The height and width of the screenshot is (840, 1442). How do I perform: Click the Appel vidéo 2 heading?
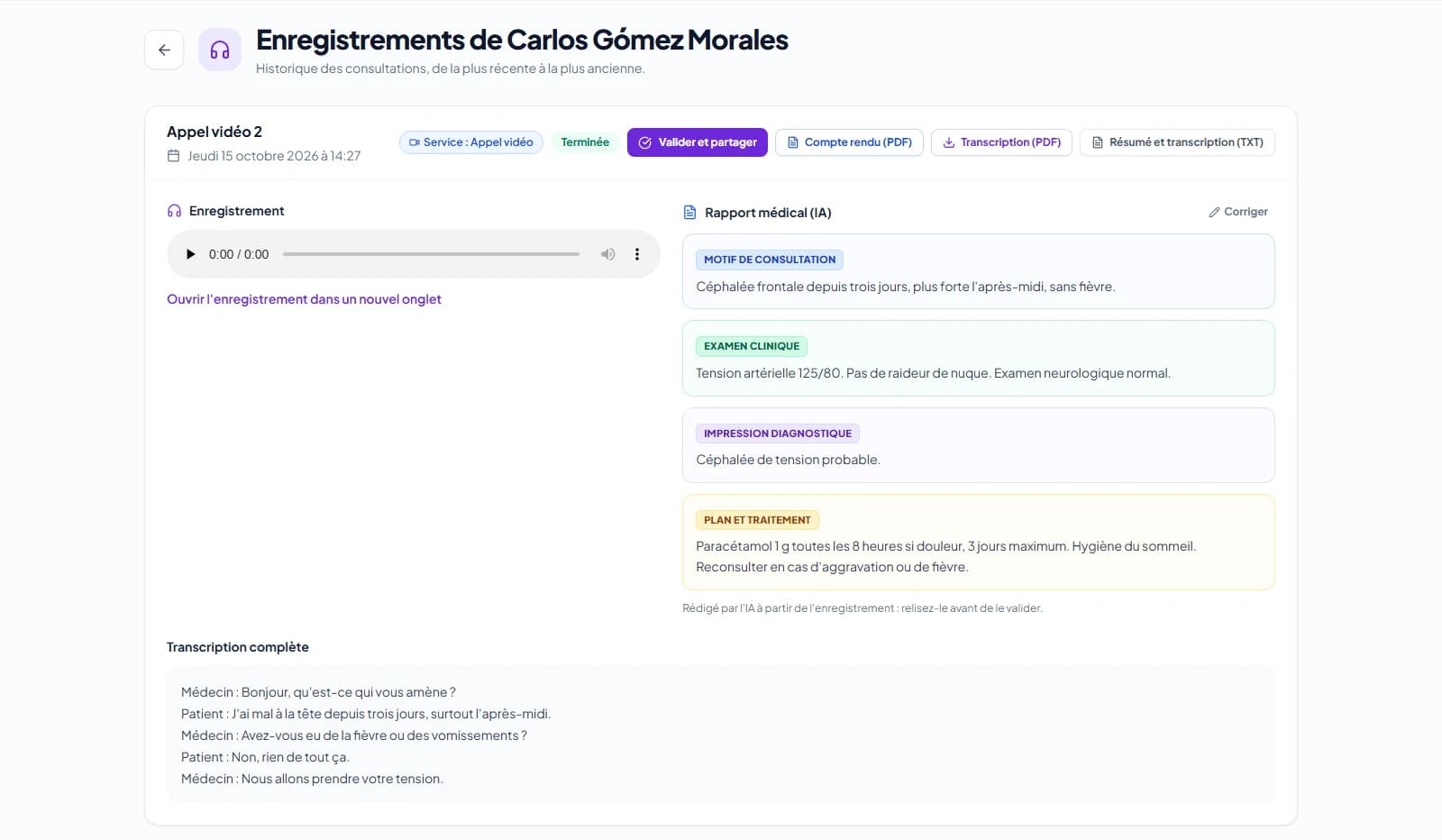point(214,132)
